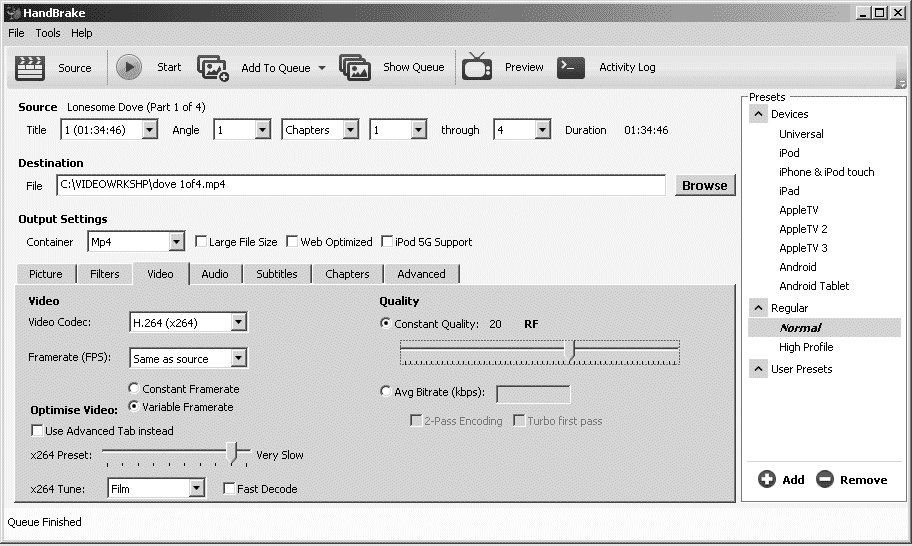Open the Help menu
Viewport: 912px width, 546px height.
[x=81, y=33]
